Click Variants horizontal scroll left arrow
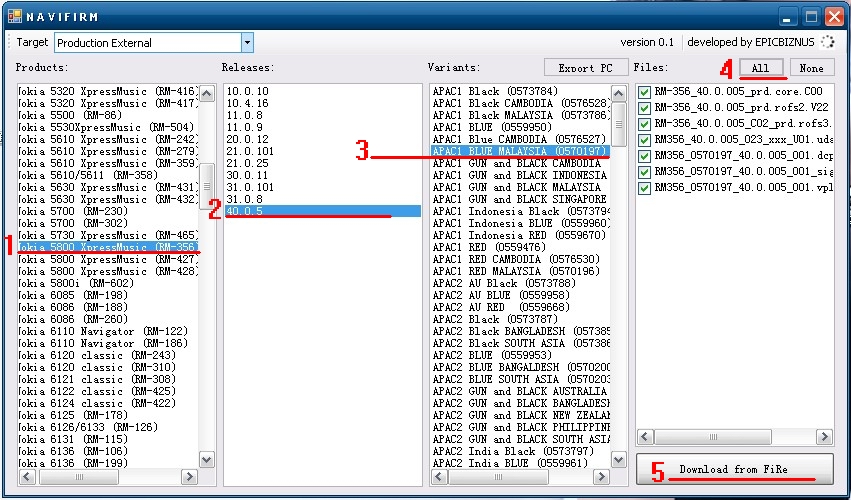 coord(440,477)
